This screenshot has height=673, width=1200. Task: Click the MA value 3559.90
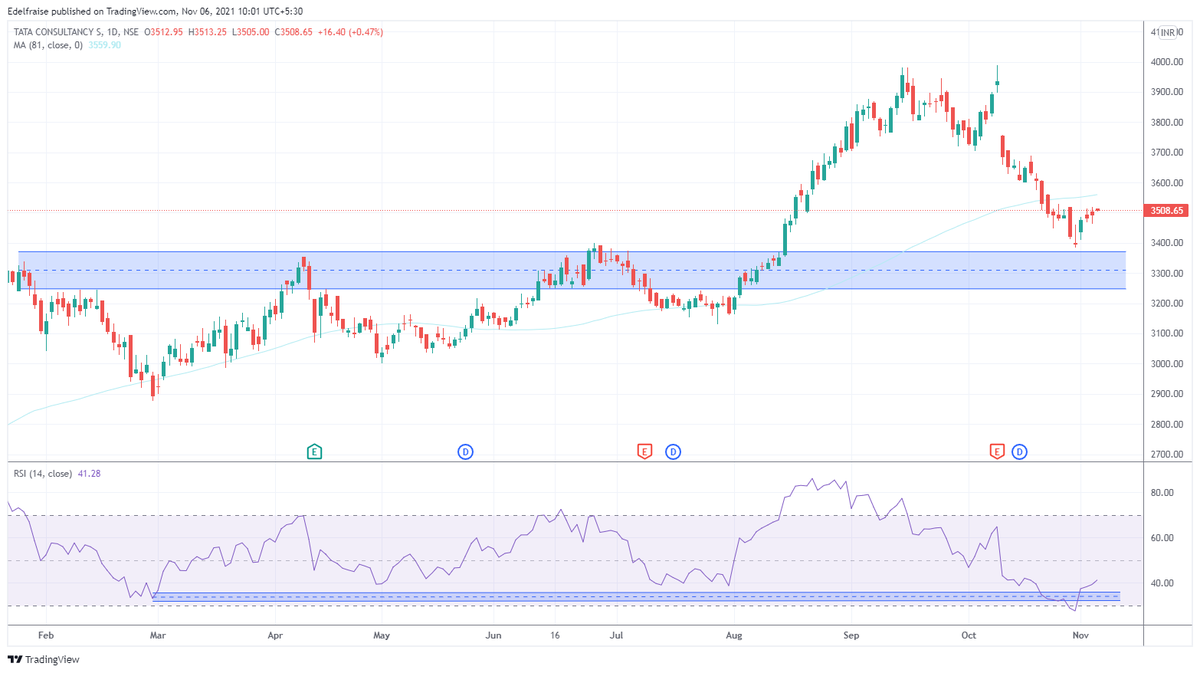tap(104, 45)
